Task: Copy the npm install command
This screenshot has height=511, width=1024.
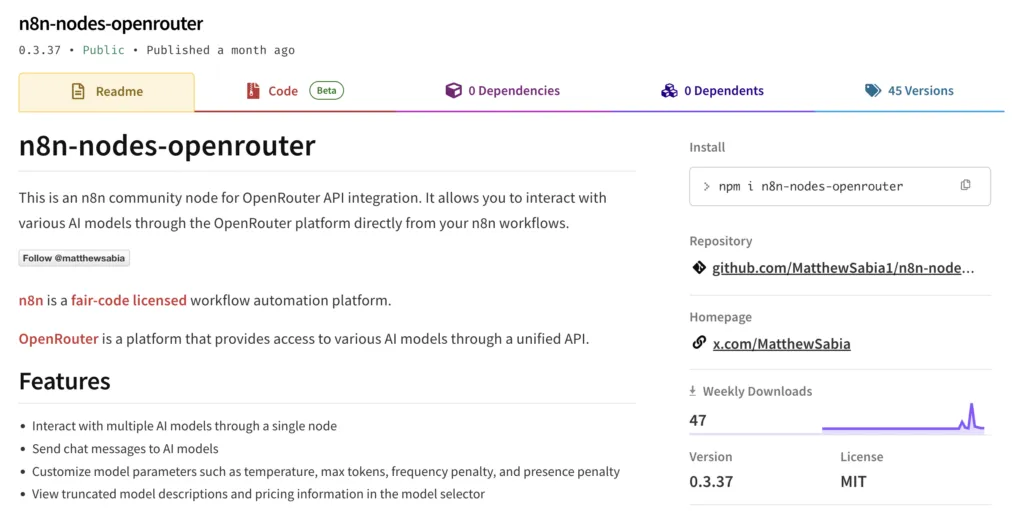Action: coord(965,185)
